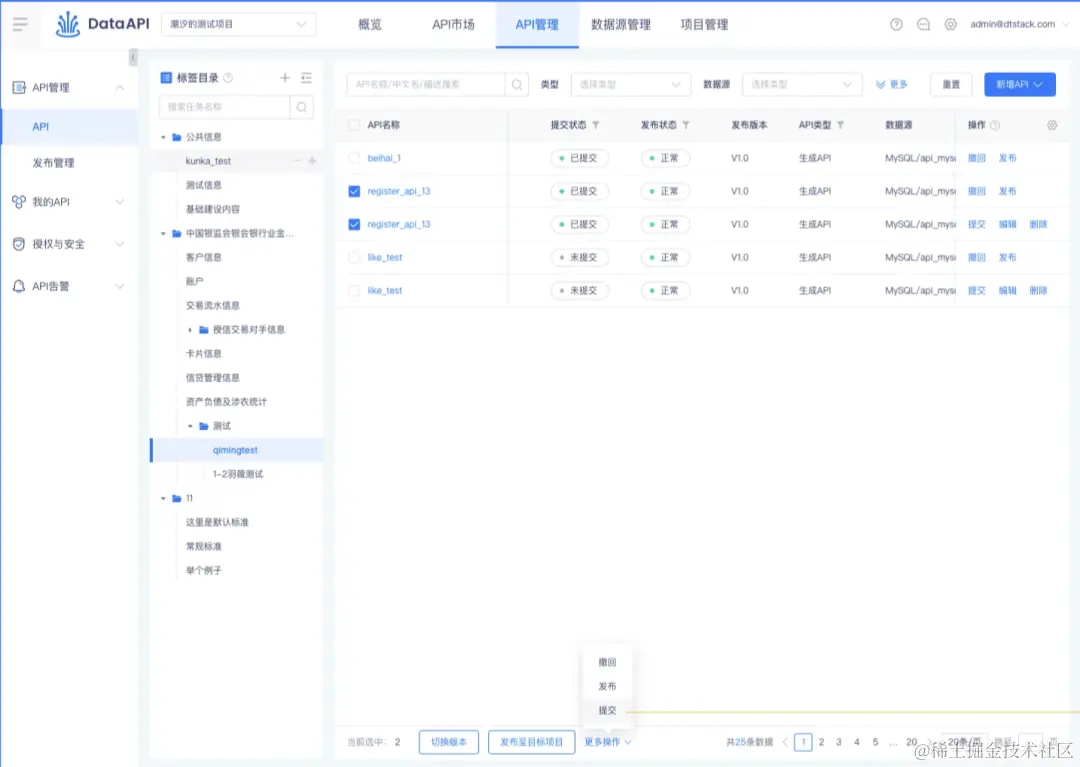Collapse the 公共信息 folder
This screenshot has width=1080, height=767.
[x=163, y=137]
